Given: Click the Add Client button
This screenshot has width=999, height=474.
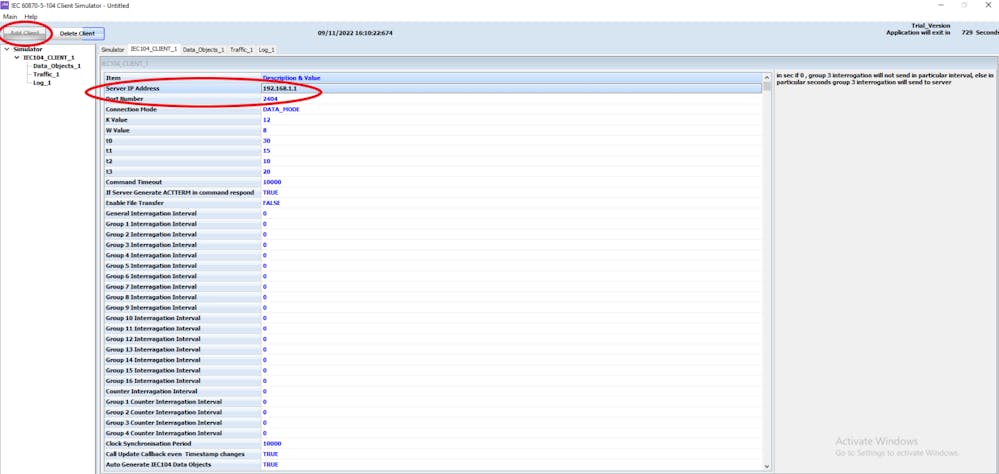Looking at the screenshot, I should point(25,33).
